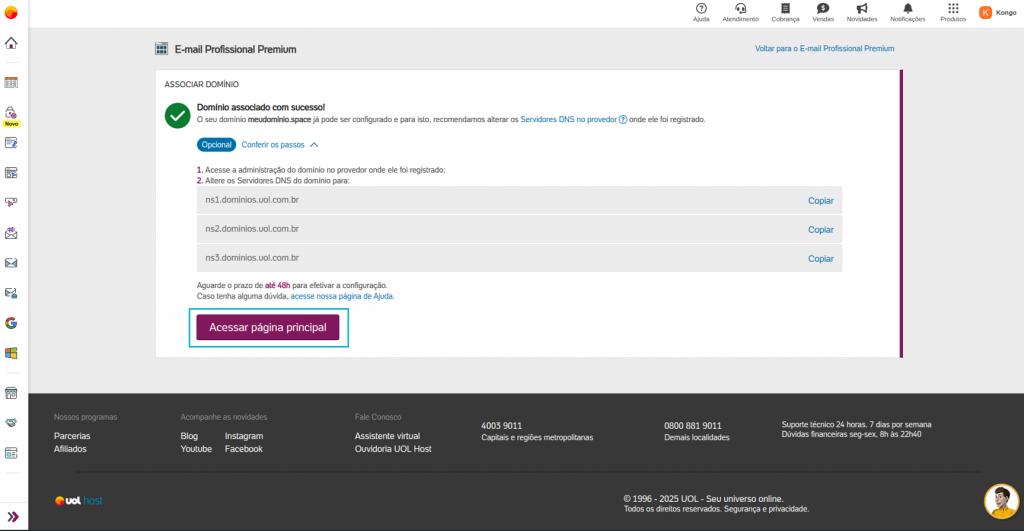This screenshot has width=1024, height=531.
Task: Click phone number 4003 9011
Action: (502, 426)
